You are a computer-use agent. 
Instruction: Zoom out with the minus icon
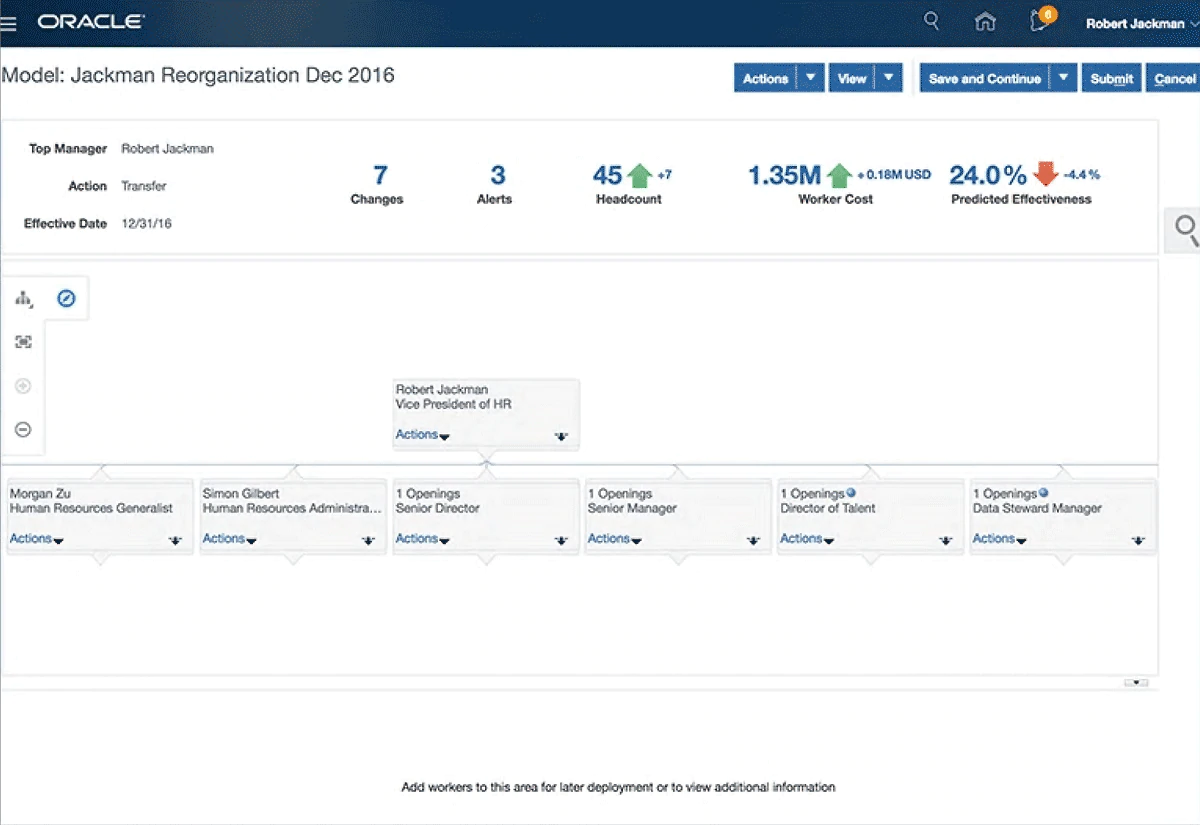(x=23, y=430)
